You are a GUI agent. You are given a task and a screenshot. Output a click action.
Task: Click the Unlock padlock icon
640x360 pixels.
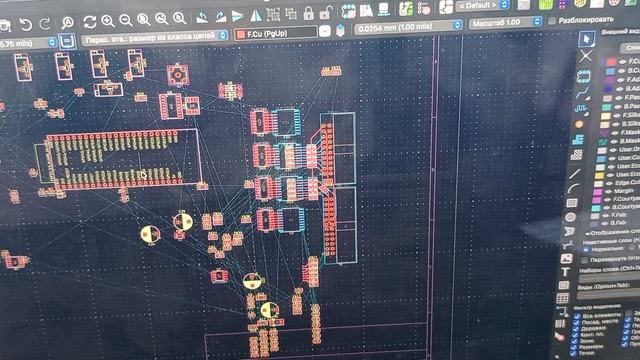coord(326,13)
